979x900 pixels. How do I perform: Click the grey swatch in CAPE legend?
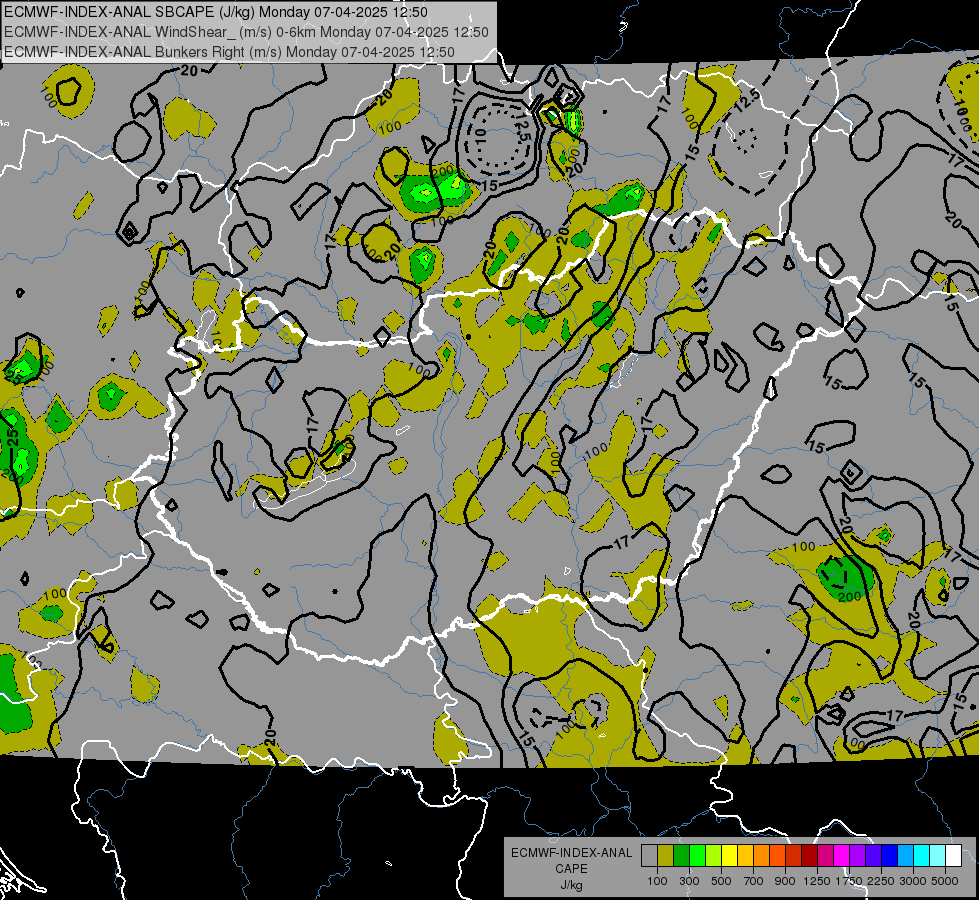(x=649, y=856)
